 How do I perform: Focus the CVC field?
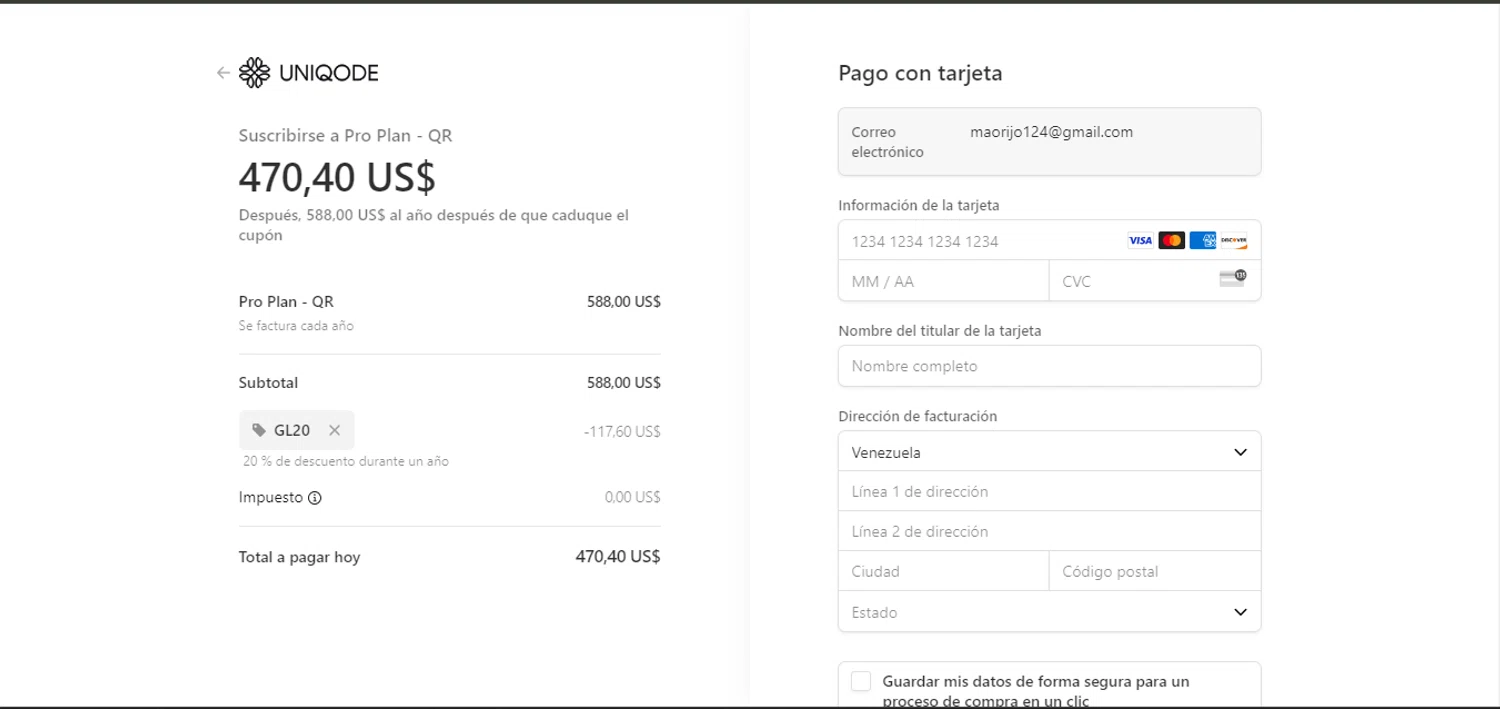pos(1155,281)
